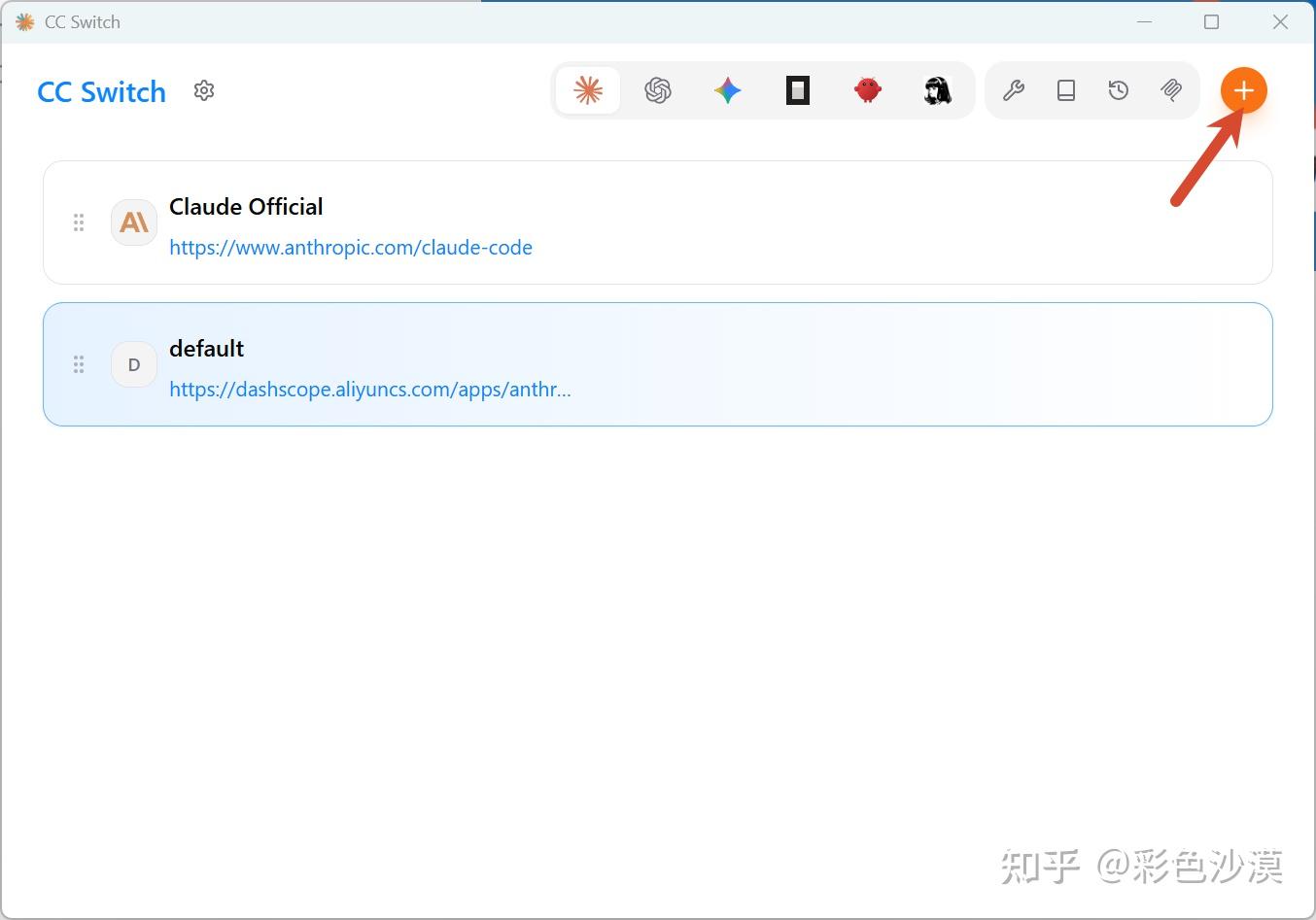
Task: Switch to the Gemini four-point star tab
Action: (728, 91)
